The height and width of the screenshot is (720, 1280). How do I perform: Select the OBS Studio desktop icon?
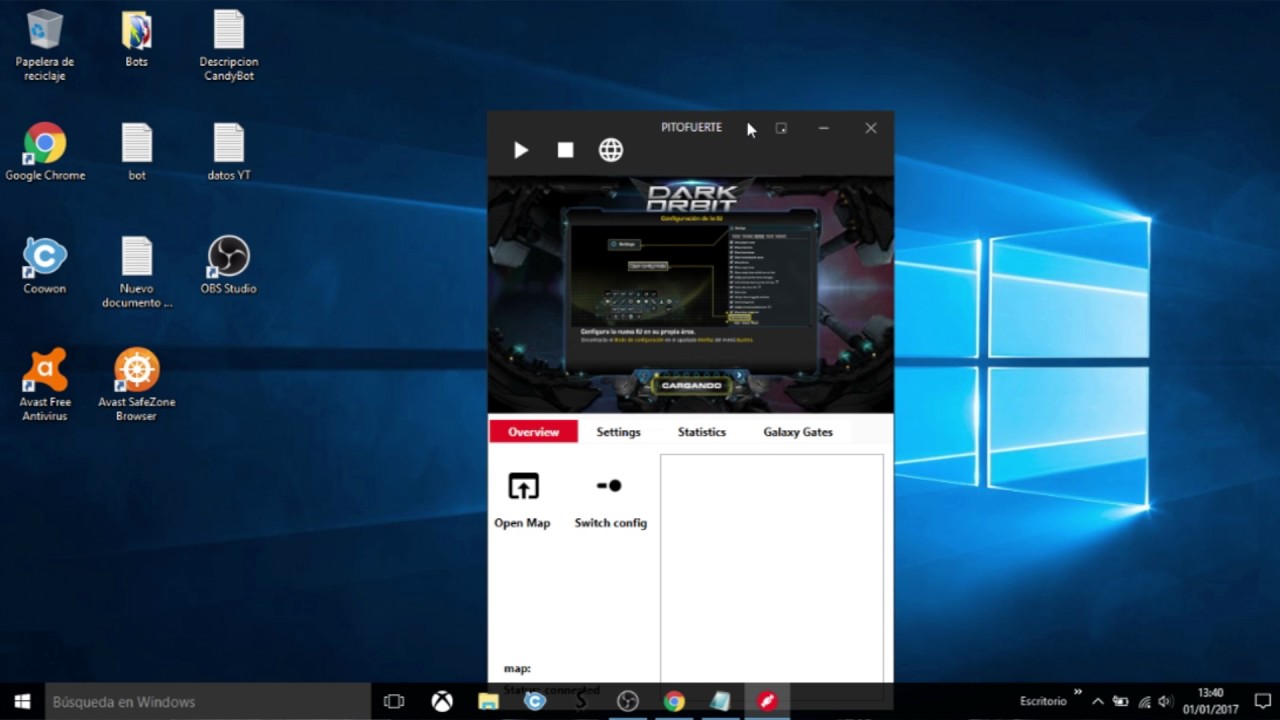[x=228, y=266]
